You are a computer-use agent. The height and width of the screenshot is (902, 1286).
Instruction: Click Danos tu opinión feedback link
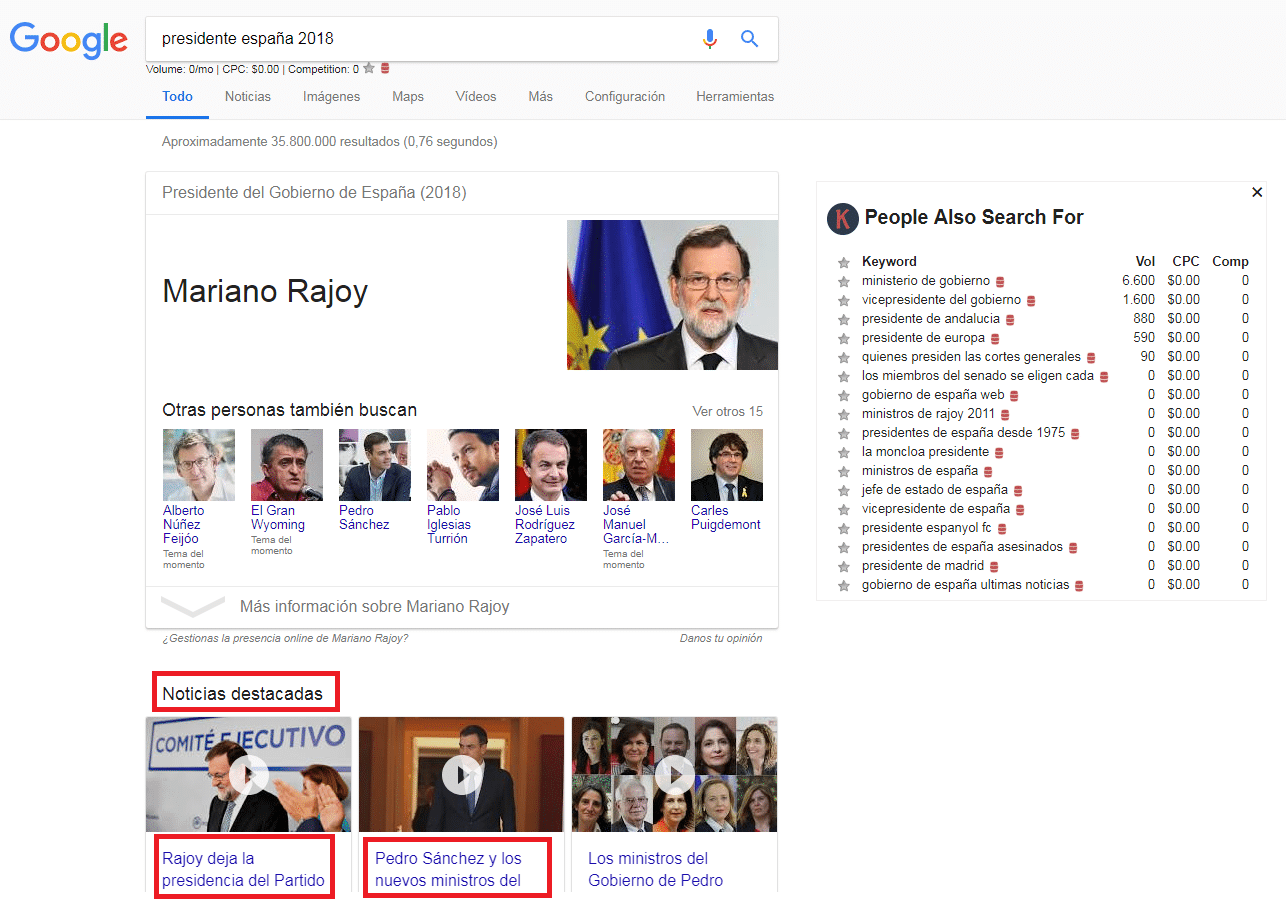click(721, 638)
